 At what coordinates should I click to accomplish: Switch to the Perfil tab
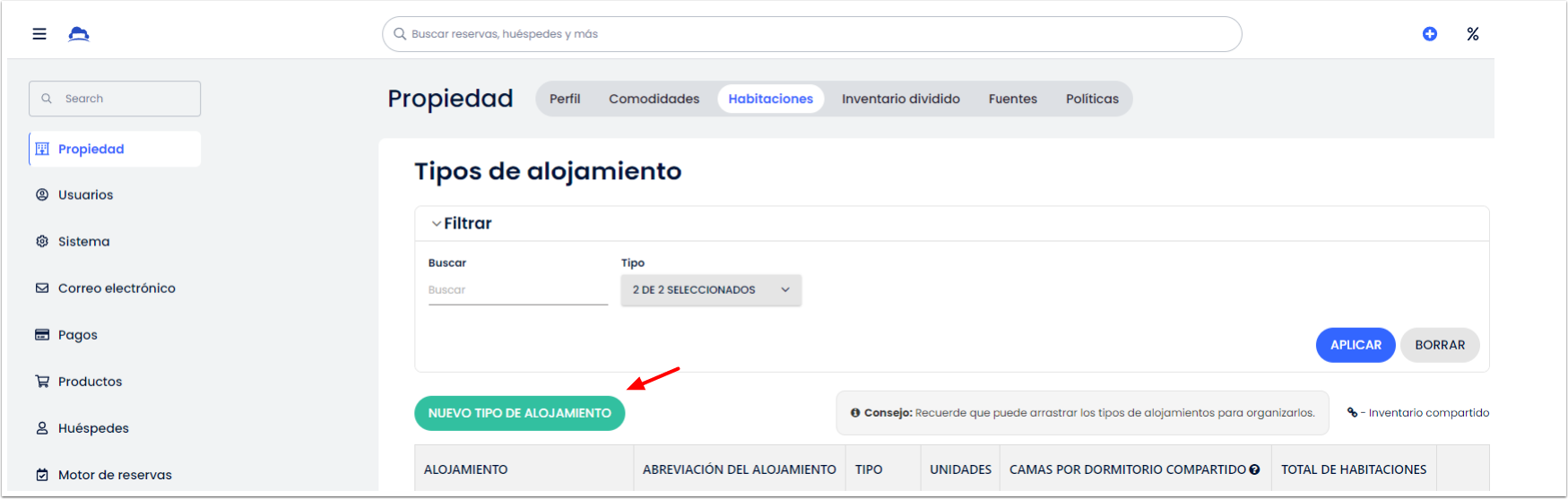pyautogui.click(x=565, y=99)
